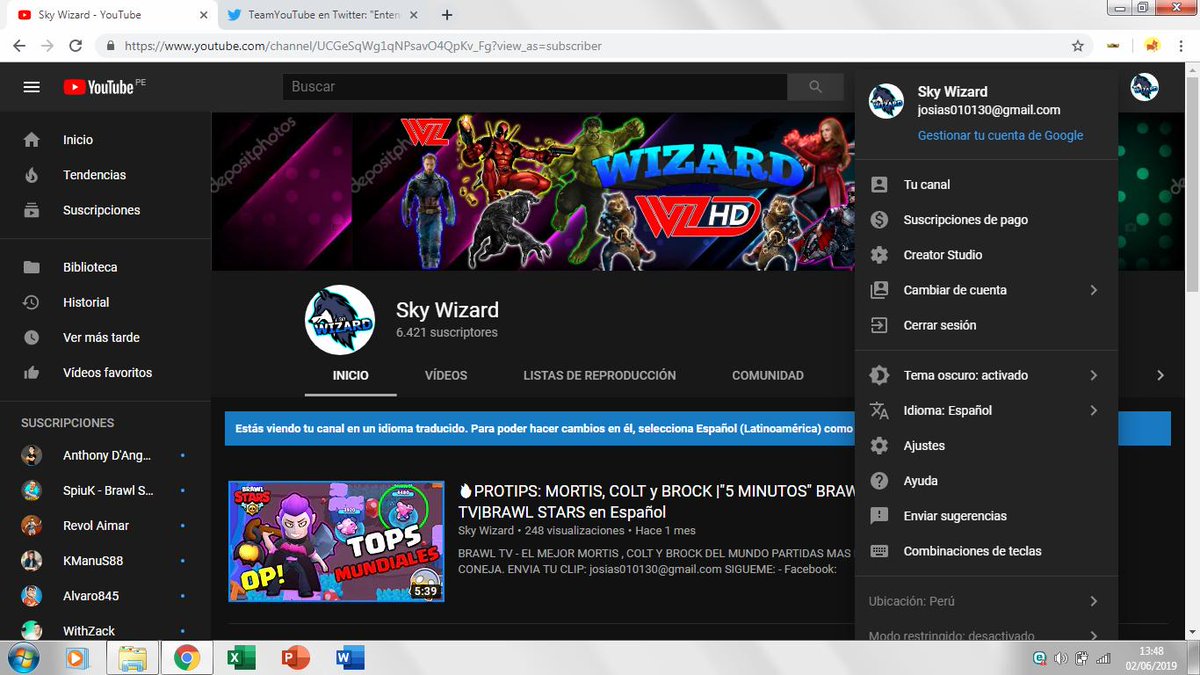1200x675 pixels.
Task: Reload the page in Chrome
Action: click(75, 46)
